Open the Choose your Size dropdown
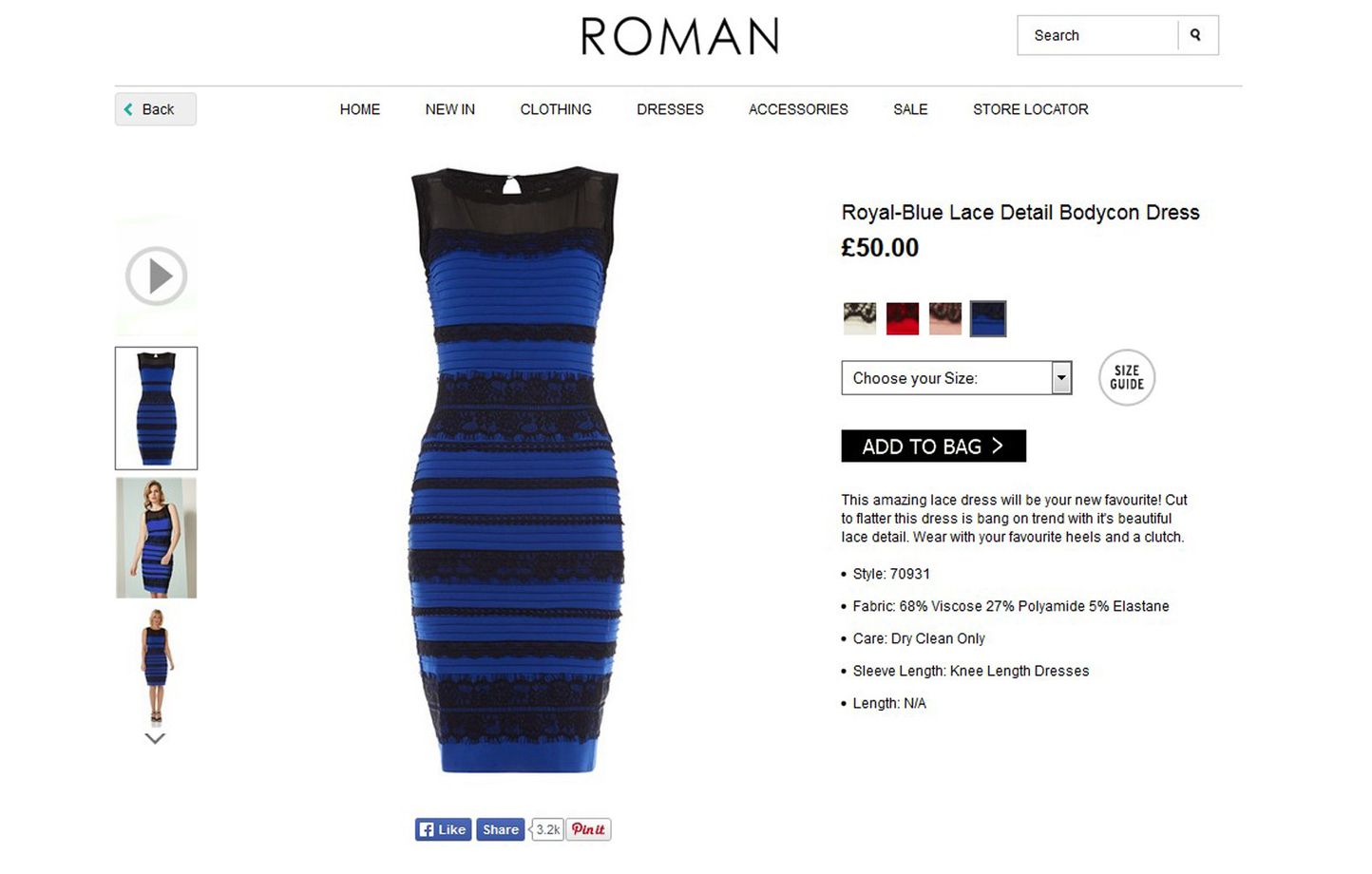1372x874 pixels. [957, 378]
